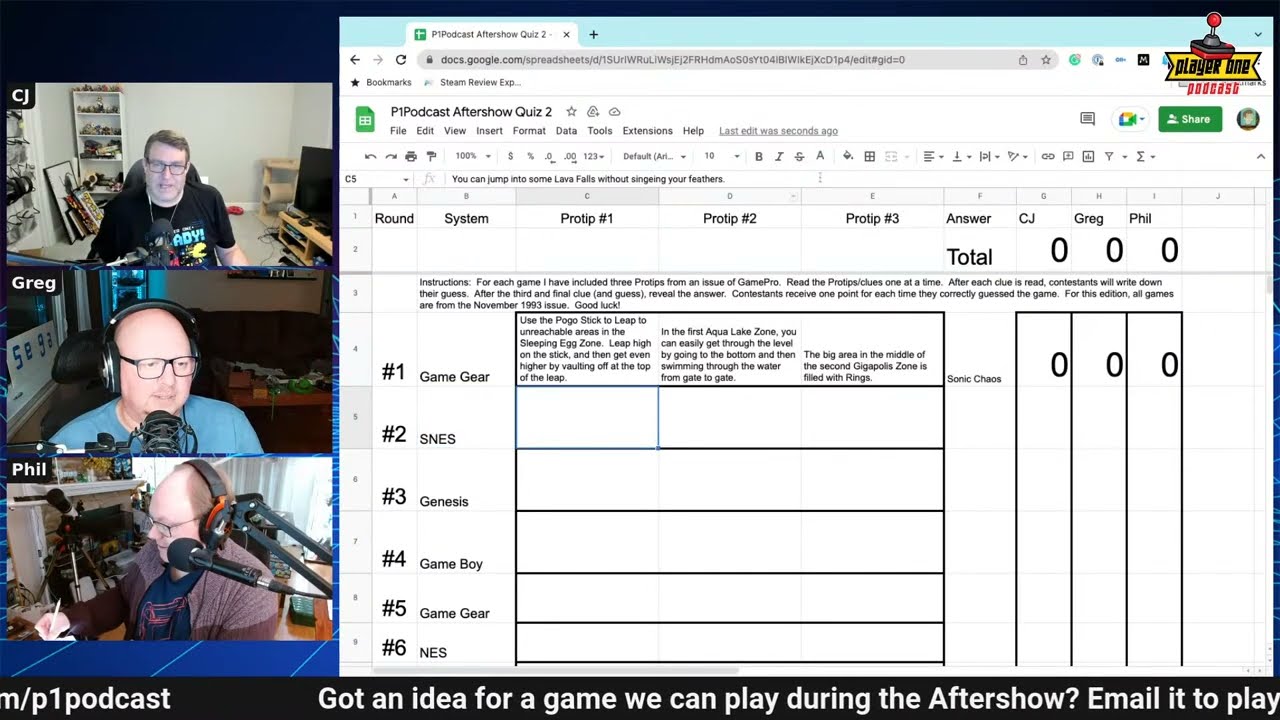Image resolution: width=1280 pixels, height=720 pixels.
Task: Open the fill color picker
Action: 848,156
